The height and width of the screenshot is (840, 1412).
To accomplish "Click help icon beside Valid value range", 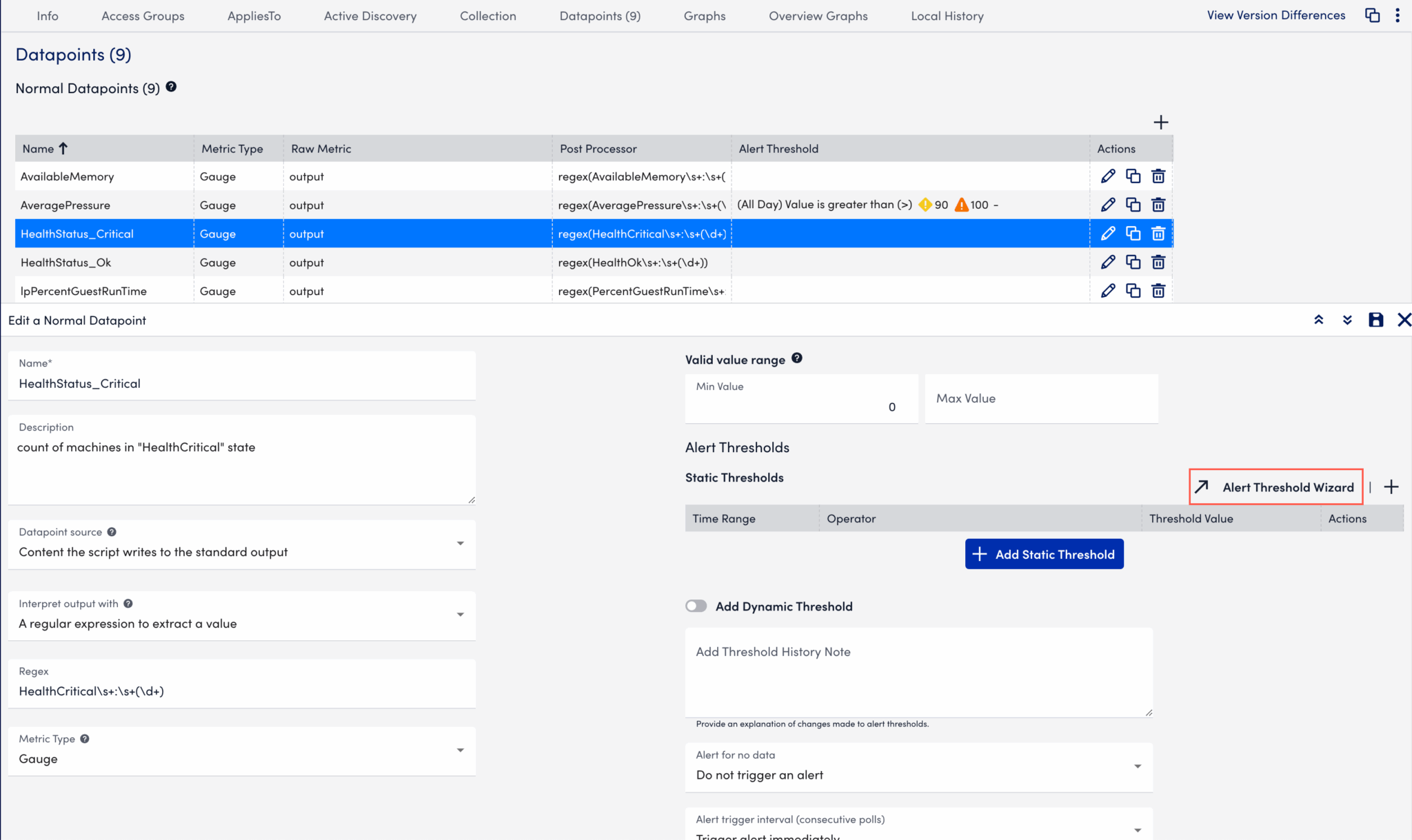I will [x=797, y=358].
